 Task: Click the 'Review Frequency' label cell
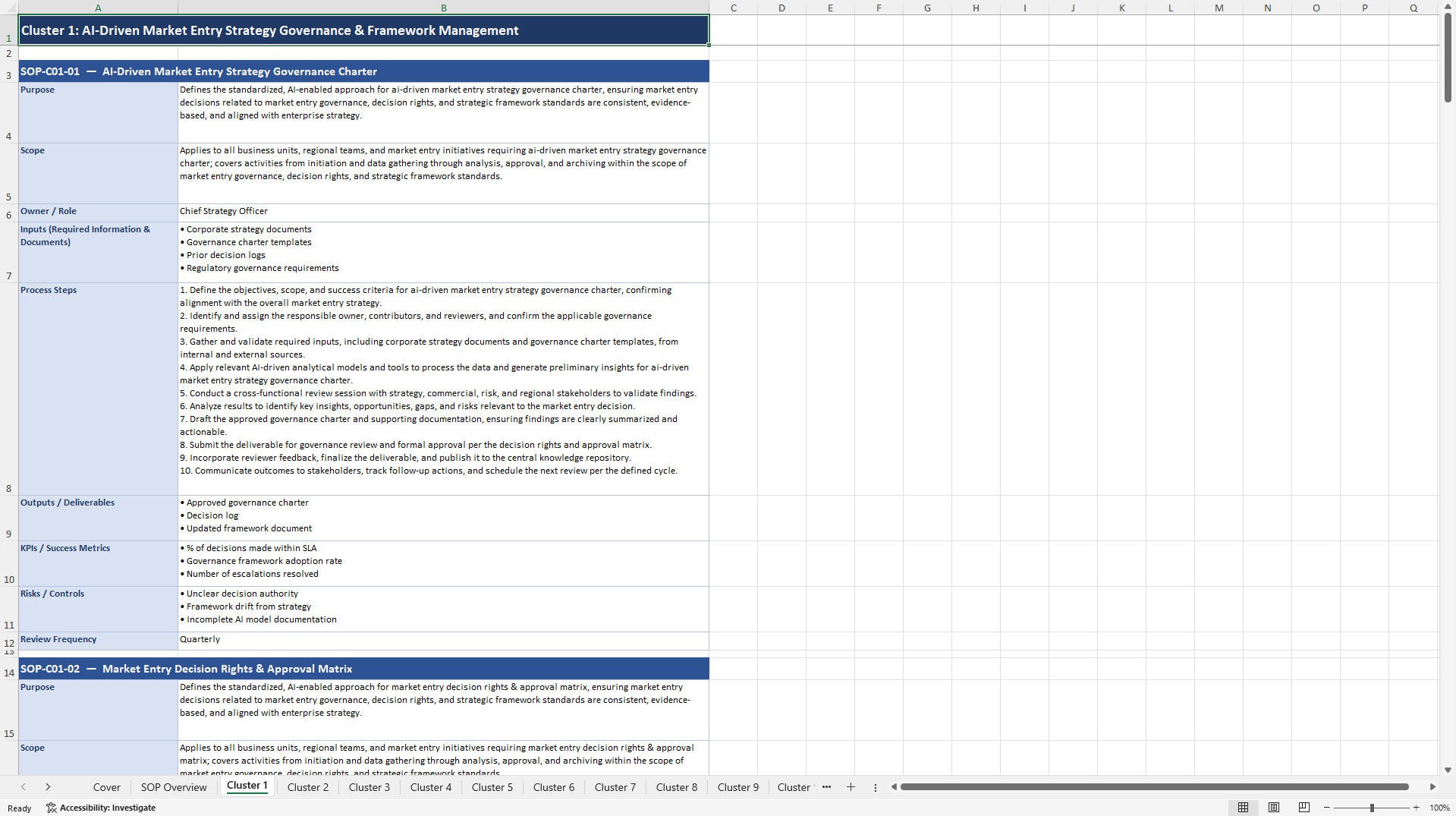[98, 641]
